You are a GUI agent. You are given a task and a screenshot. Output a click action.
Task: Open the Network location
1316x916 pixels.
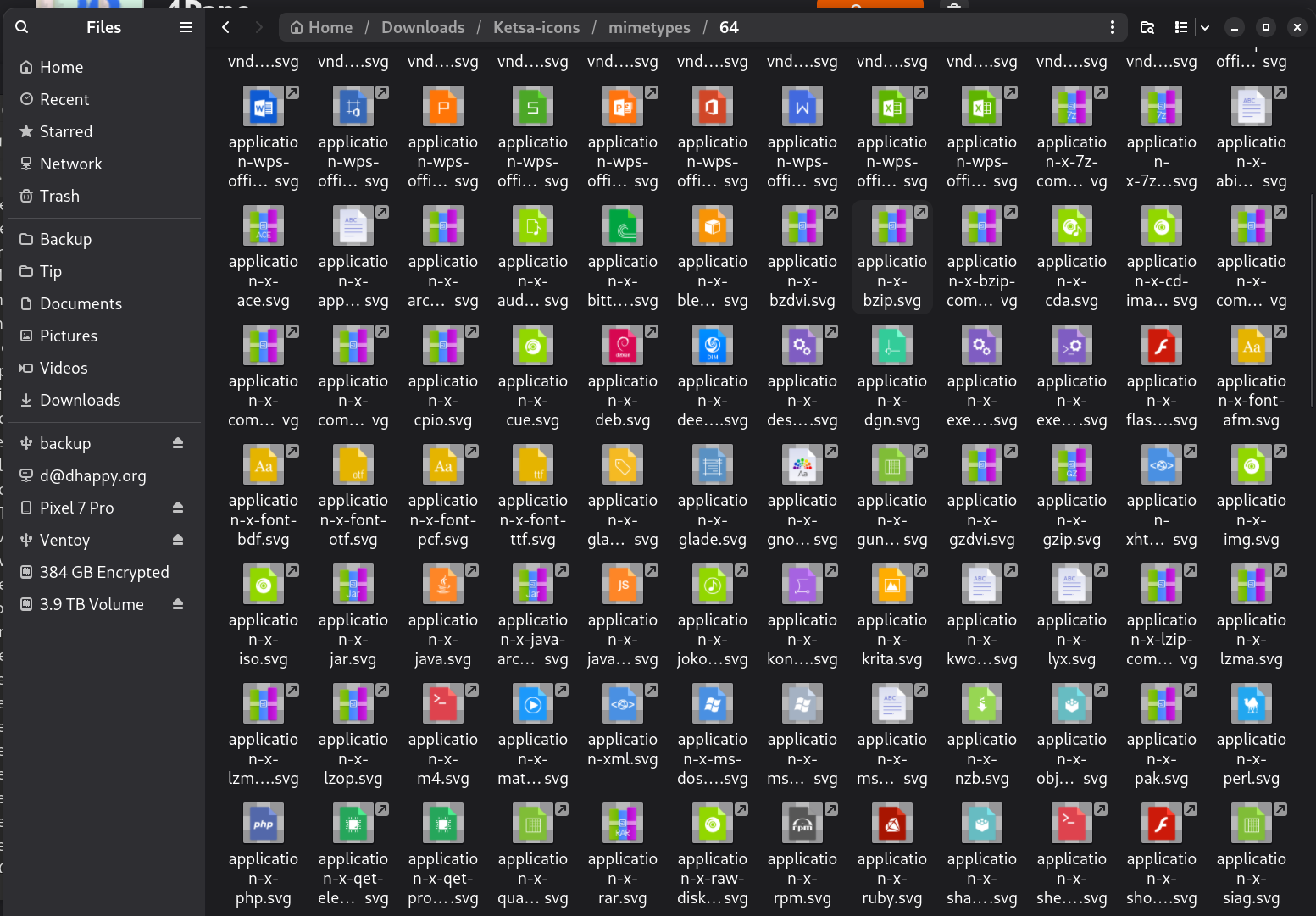click(70, 164)
